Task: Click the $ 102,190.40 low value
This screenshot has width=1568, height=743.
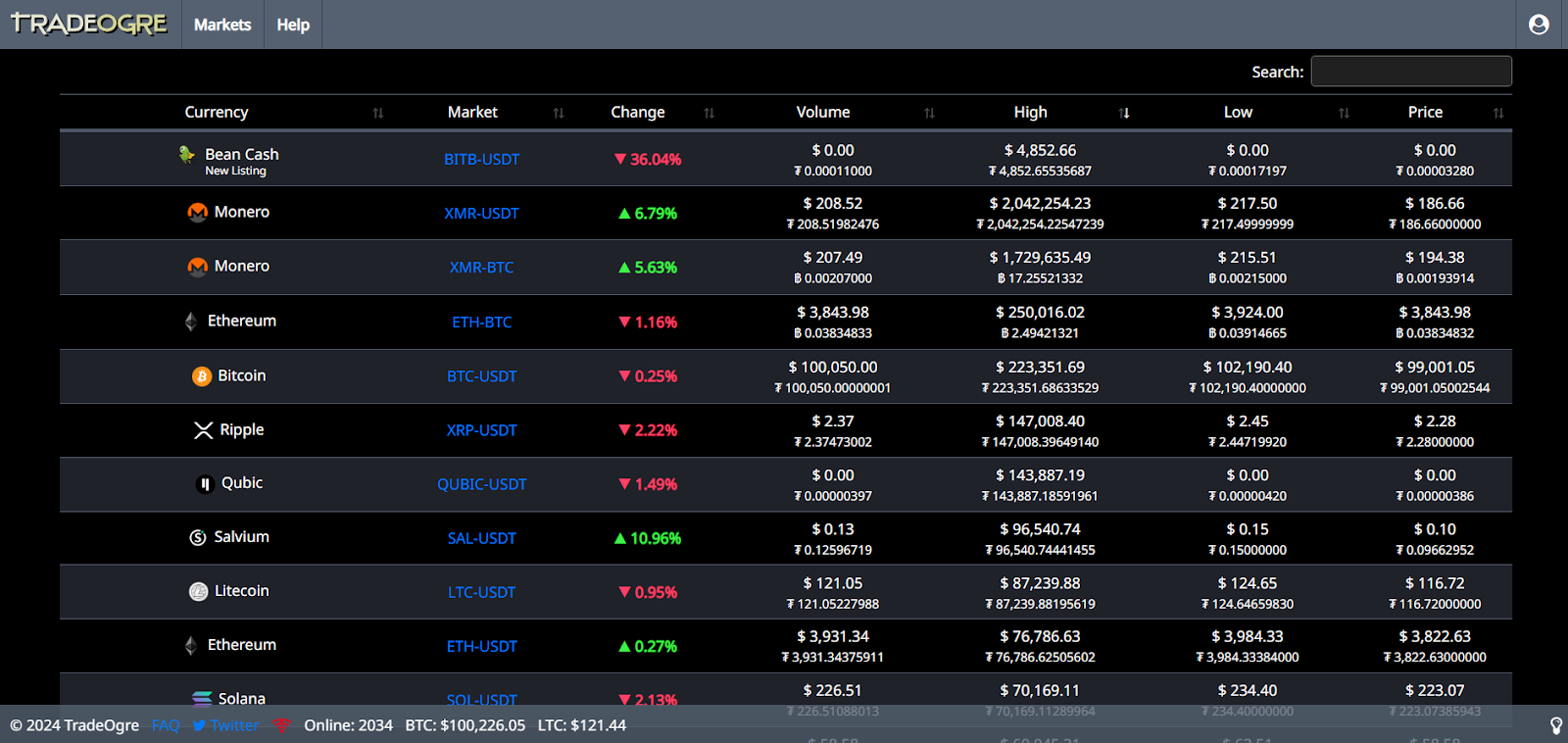Action: pyautogui.click(x=1248, y=367)
